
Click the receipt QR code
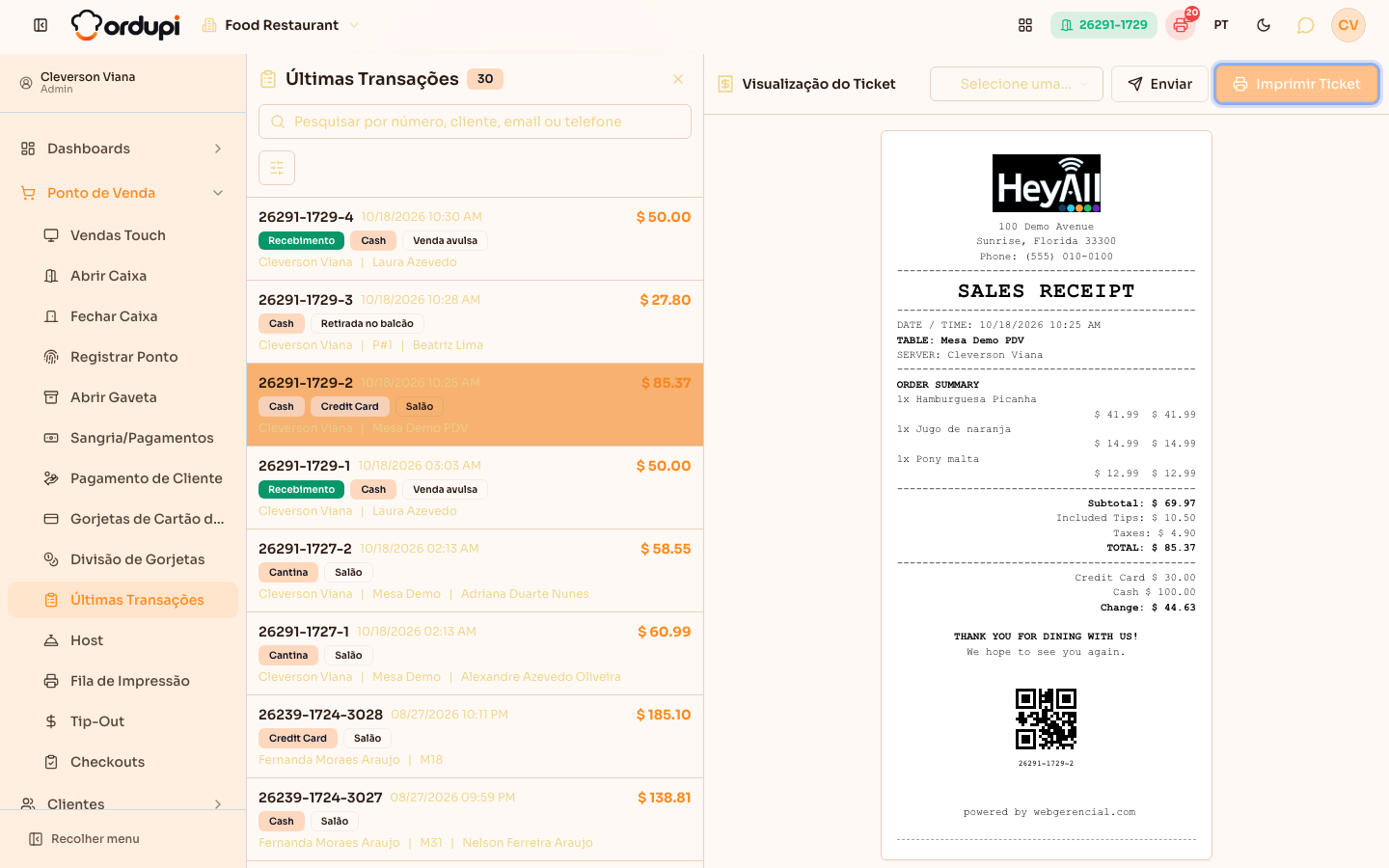(1046, 719)
